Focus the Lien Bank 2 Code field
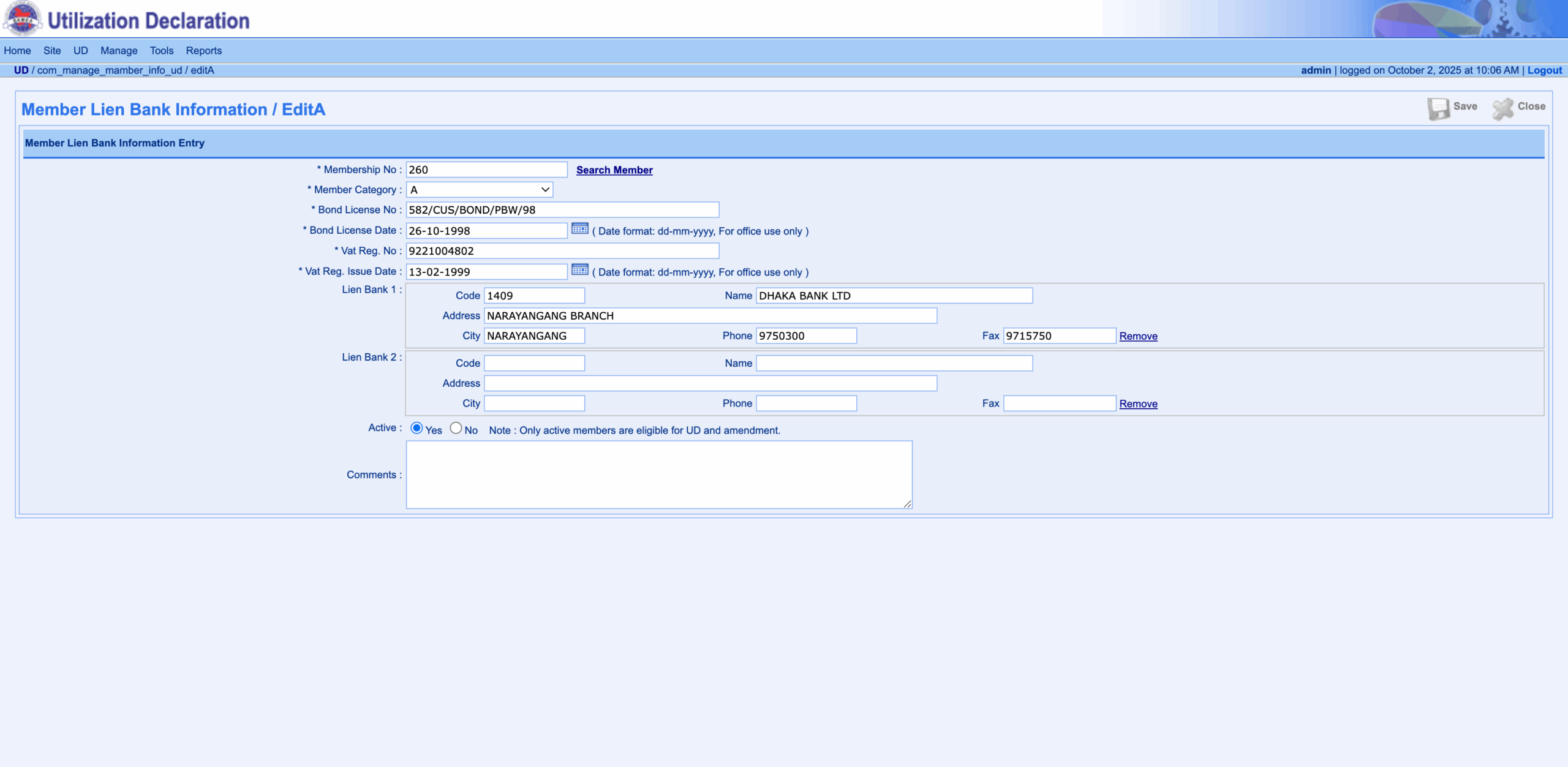The image size is (1568, 767). pos(534,364)
